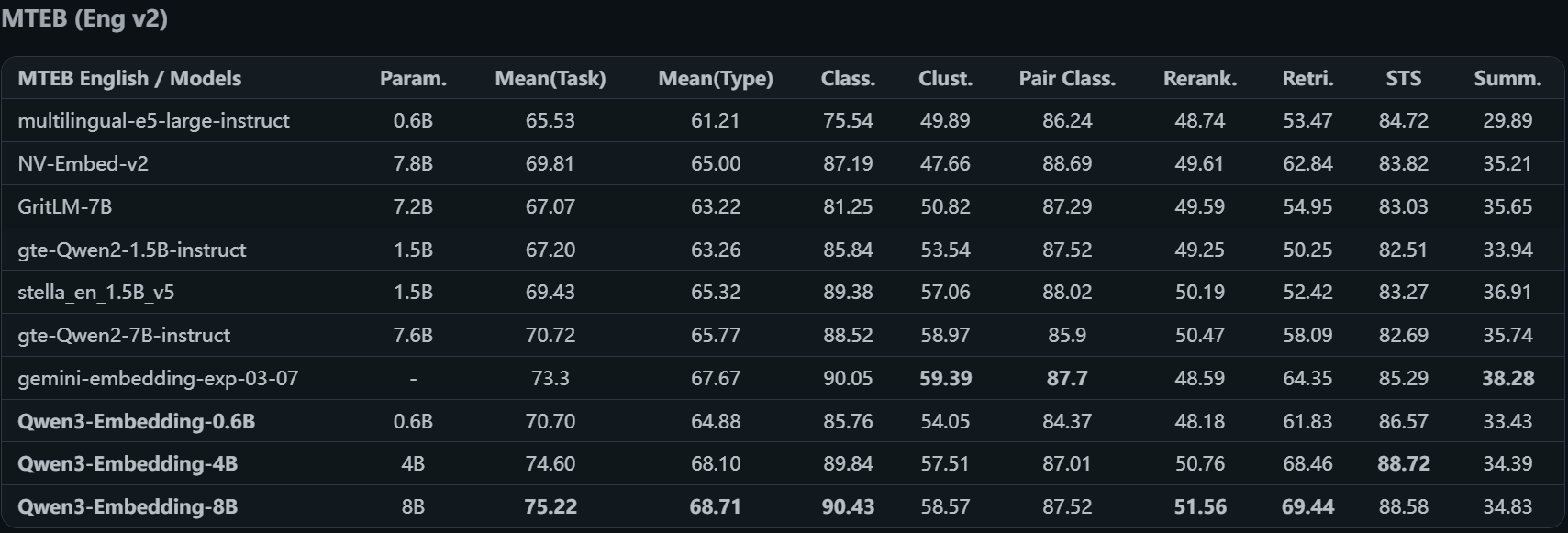
Task: Click the Param. column header
Action: click(x=413, y=79)
